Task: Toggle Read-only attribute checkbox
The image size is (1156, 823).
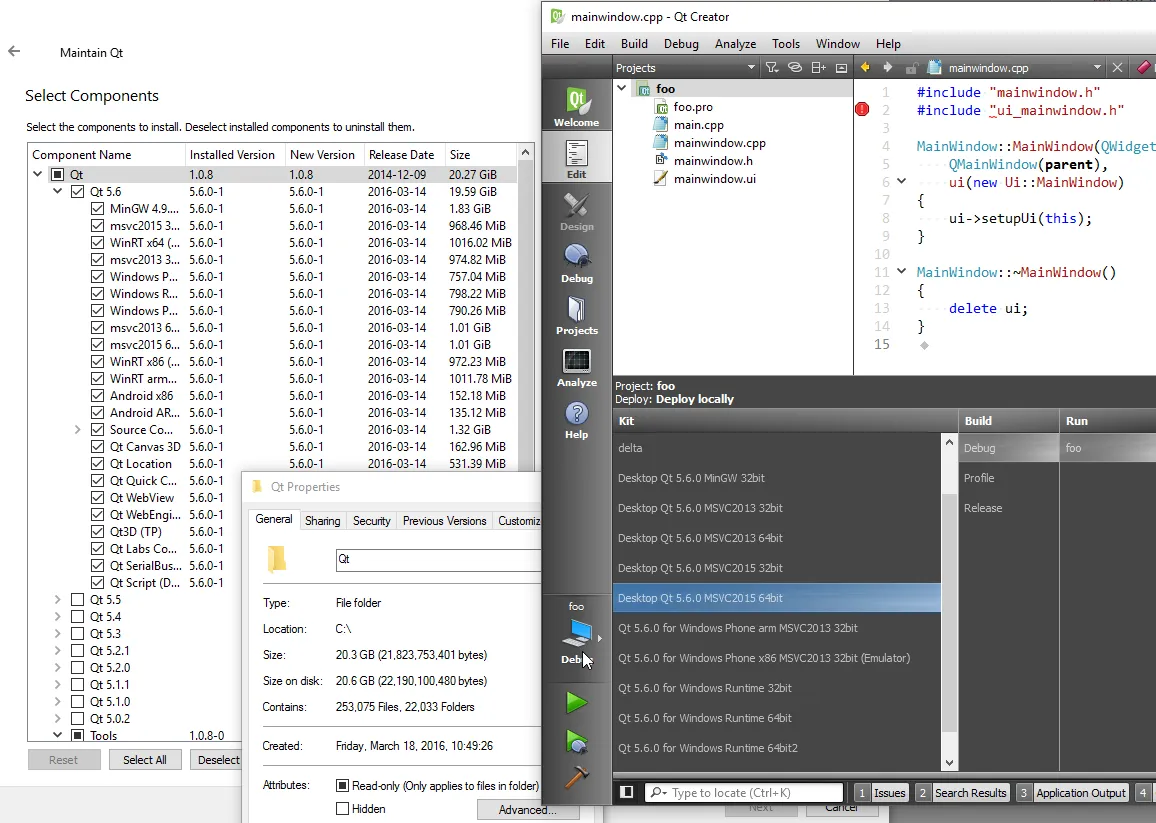Action: pyautogui.click(x=342, y=786)
